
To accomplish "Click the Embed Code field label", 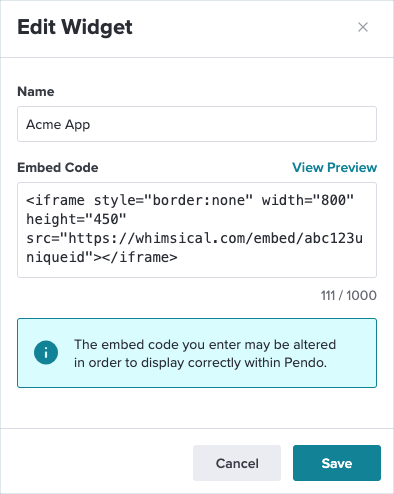I will (58, 167).
